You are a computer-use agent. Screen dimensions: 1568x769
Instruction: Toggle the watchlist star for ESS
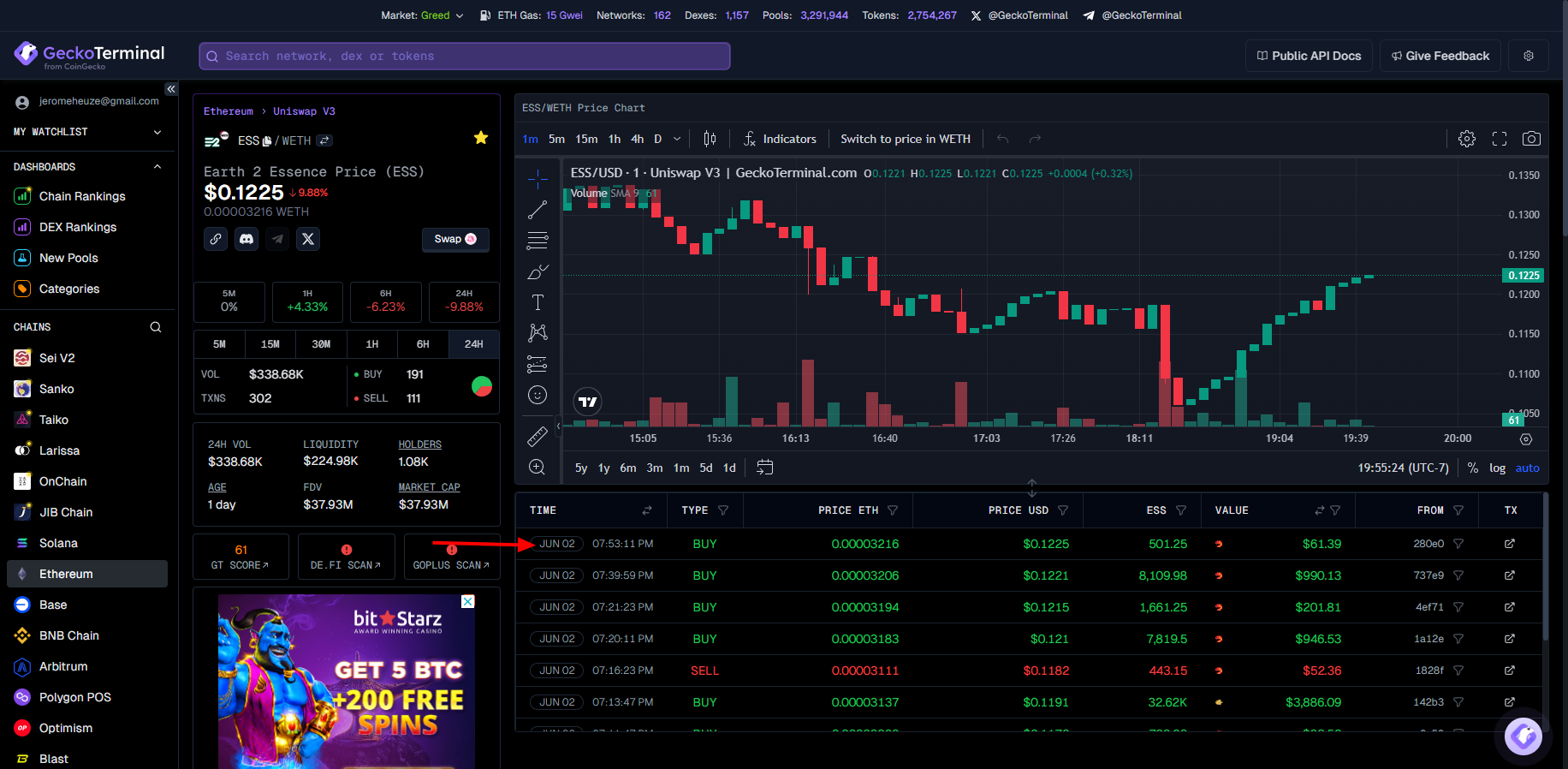click(x=481, y=138)
